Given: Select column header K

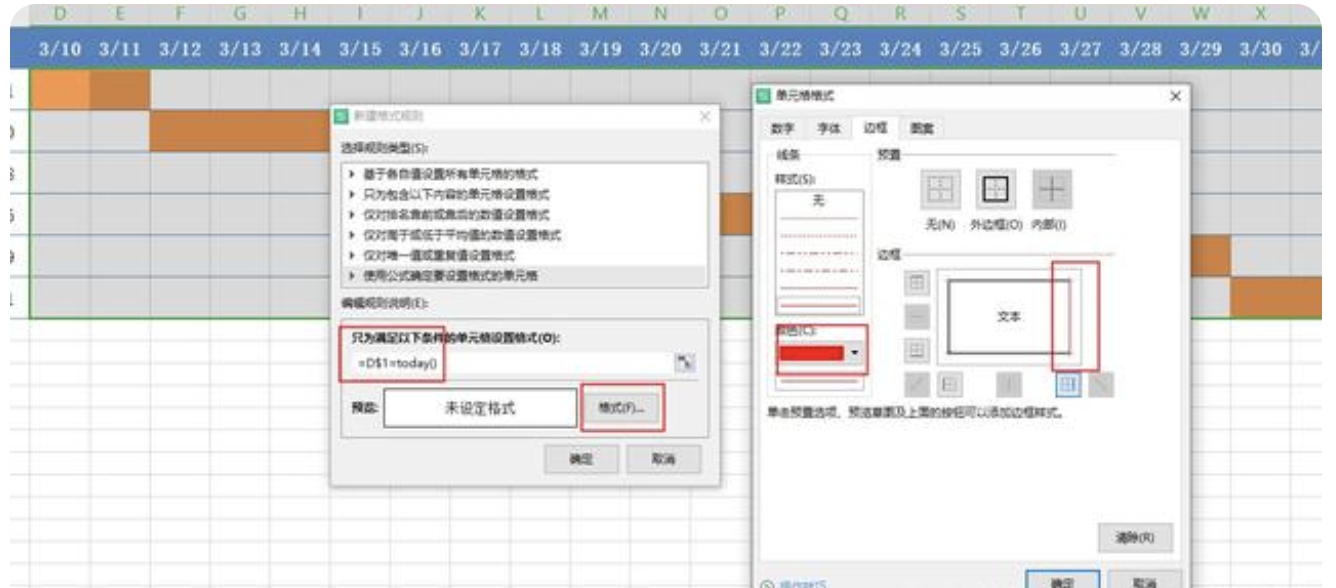Looking at the screenshot, I should point(480,14).
